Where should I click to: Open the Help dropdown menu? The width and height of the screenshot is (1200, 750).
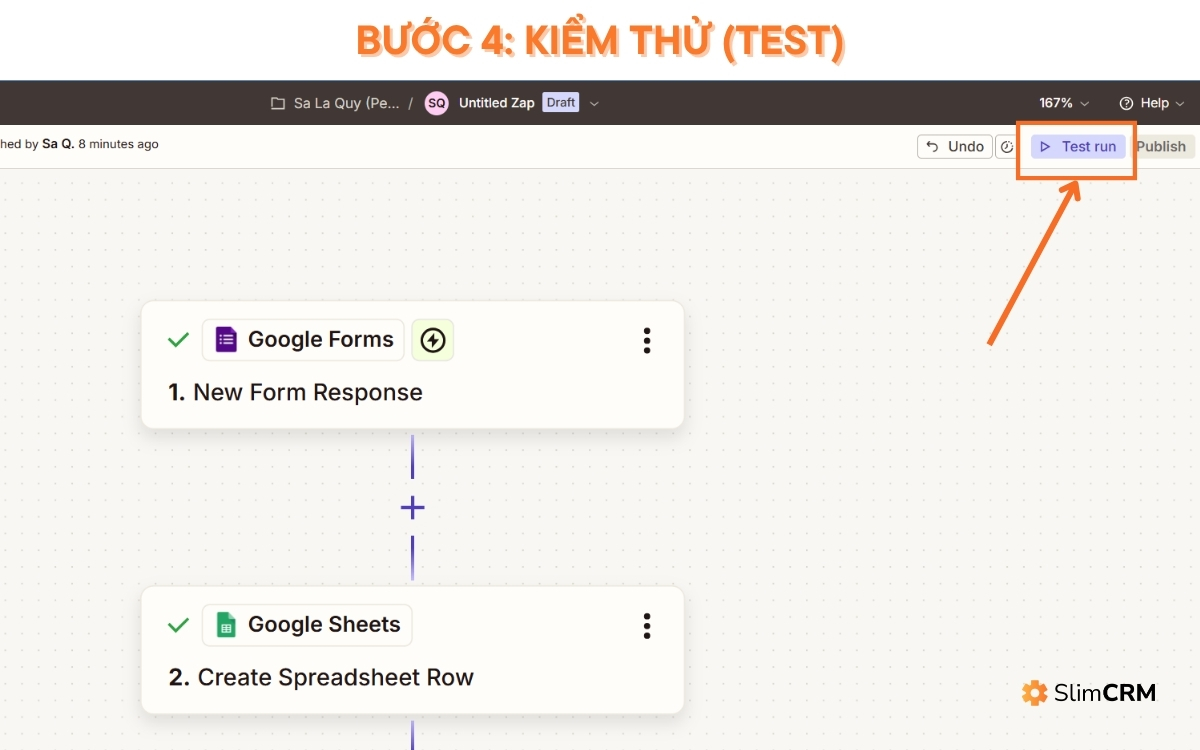(1151, 103)
